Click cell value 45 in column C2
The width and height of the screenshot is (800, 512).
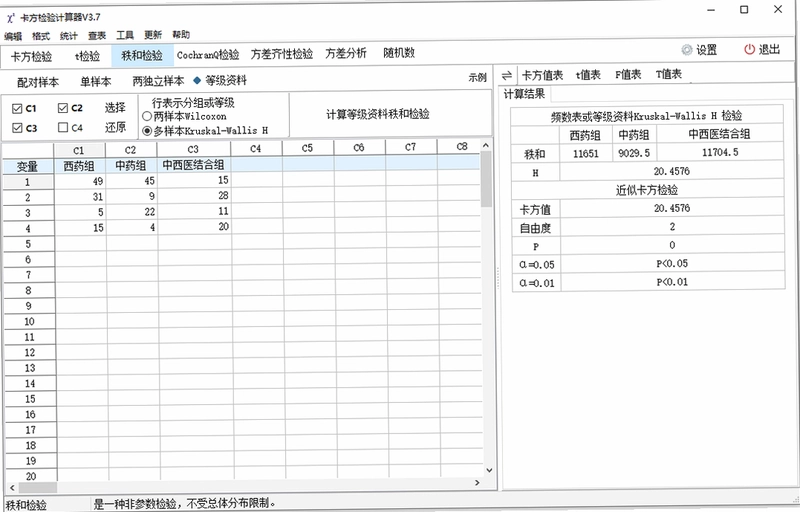click(132, 181)
